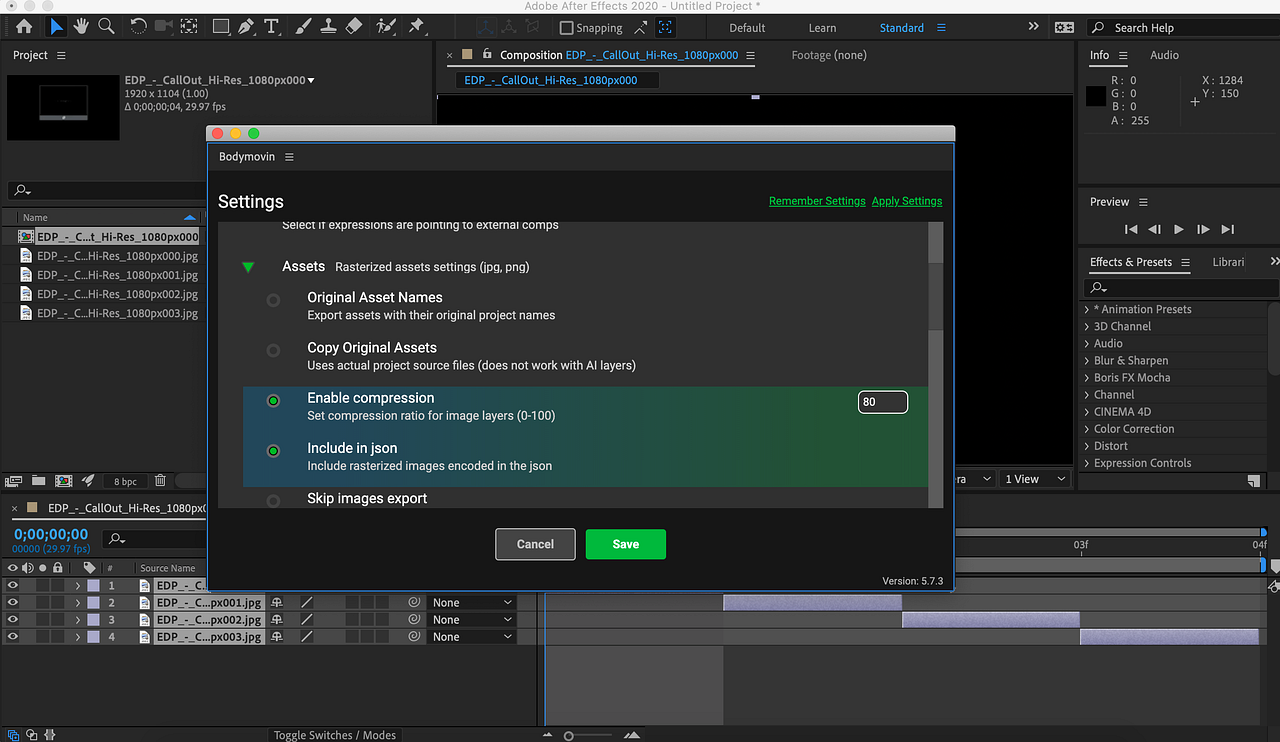Save the Bodymovin settings
This screenshot has width=1280, height=742.
625,544
